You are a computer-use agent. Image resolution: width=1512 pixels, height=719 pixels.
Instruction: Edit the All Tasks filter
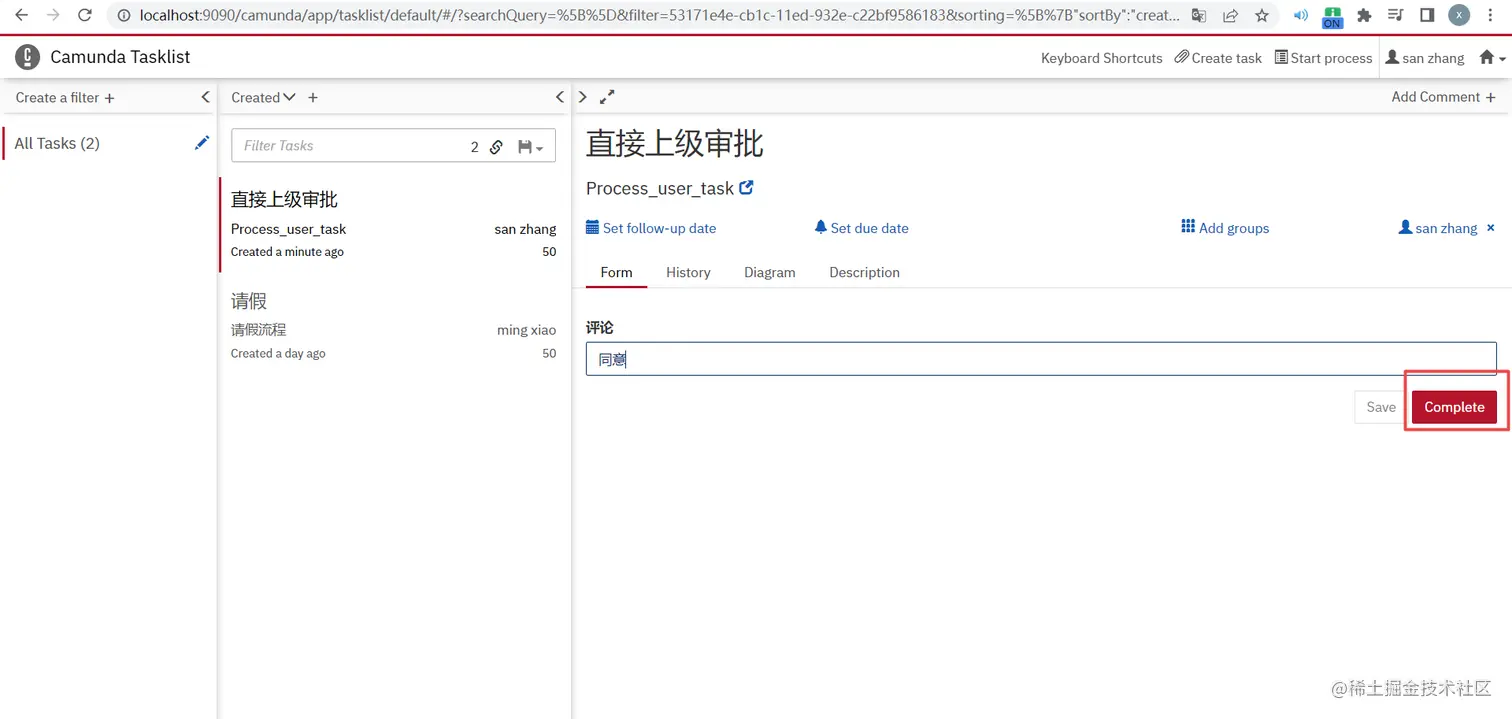[202, 143]
